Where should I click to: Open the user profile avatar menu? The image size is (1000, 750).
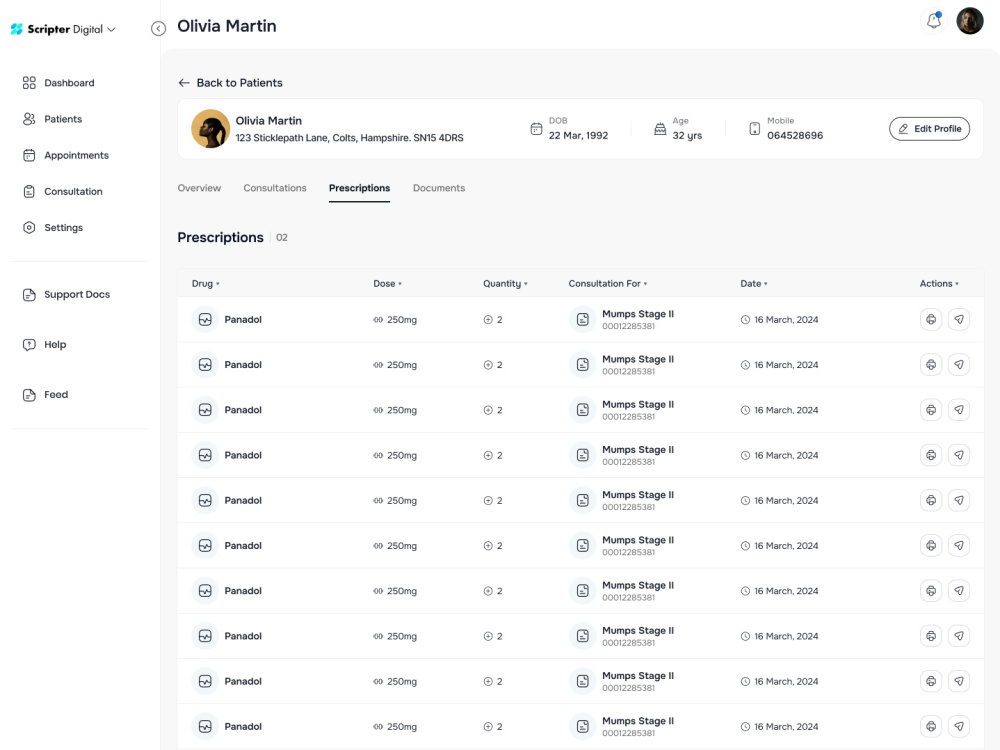(x=970, y=21)
